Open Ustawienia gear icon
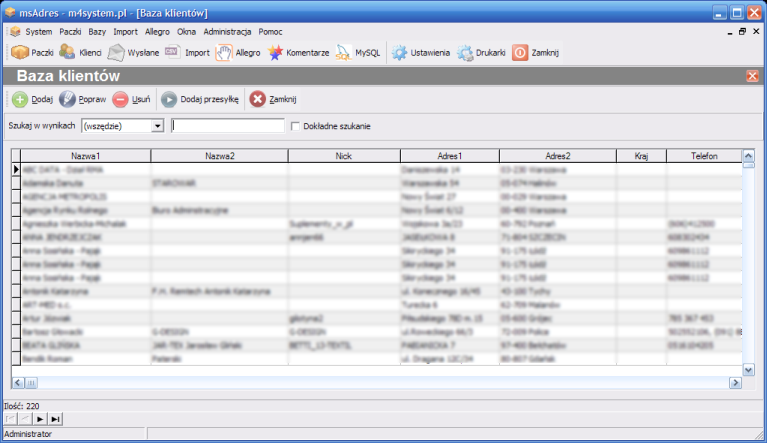The width and height of the screenshot is (767, 443). click(399, 52)
